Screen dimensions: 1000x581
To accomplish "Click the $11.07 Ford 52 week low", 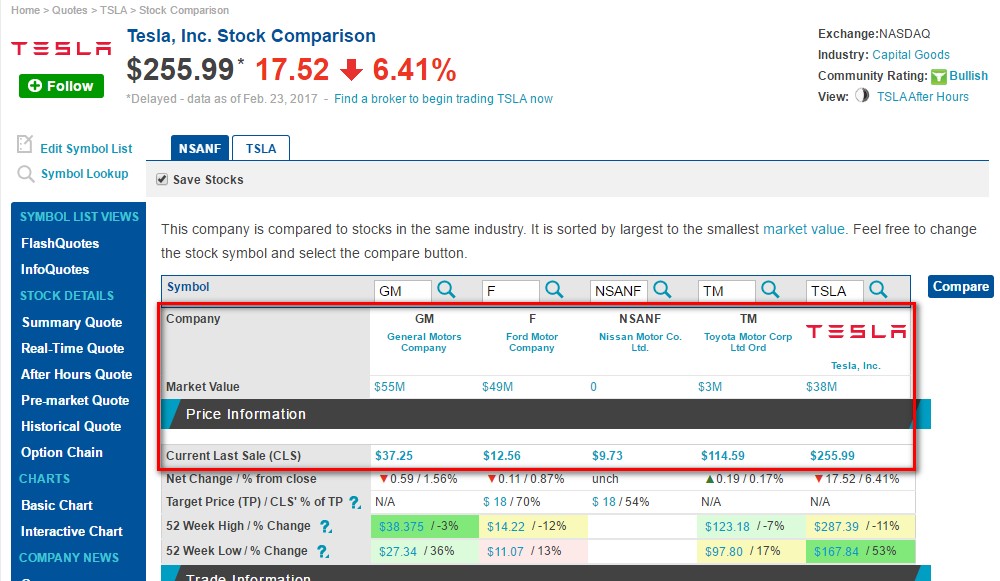I will coord(505,552).
